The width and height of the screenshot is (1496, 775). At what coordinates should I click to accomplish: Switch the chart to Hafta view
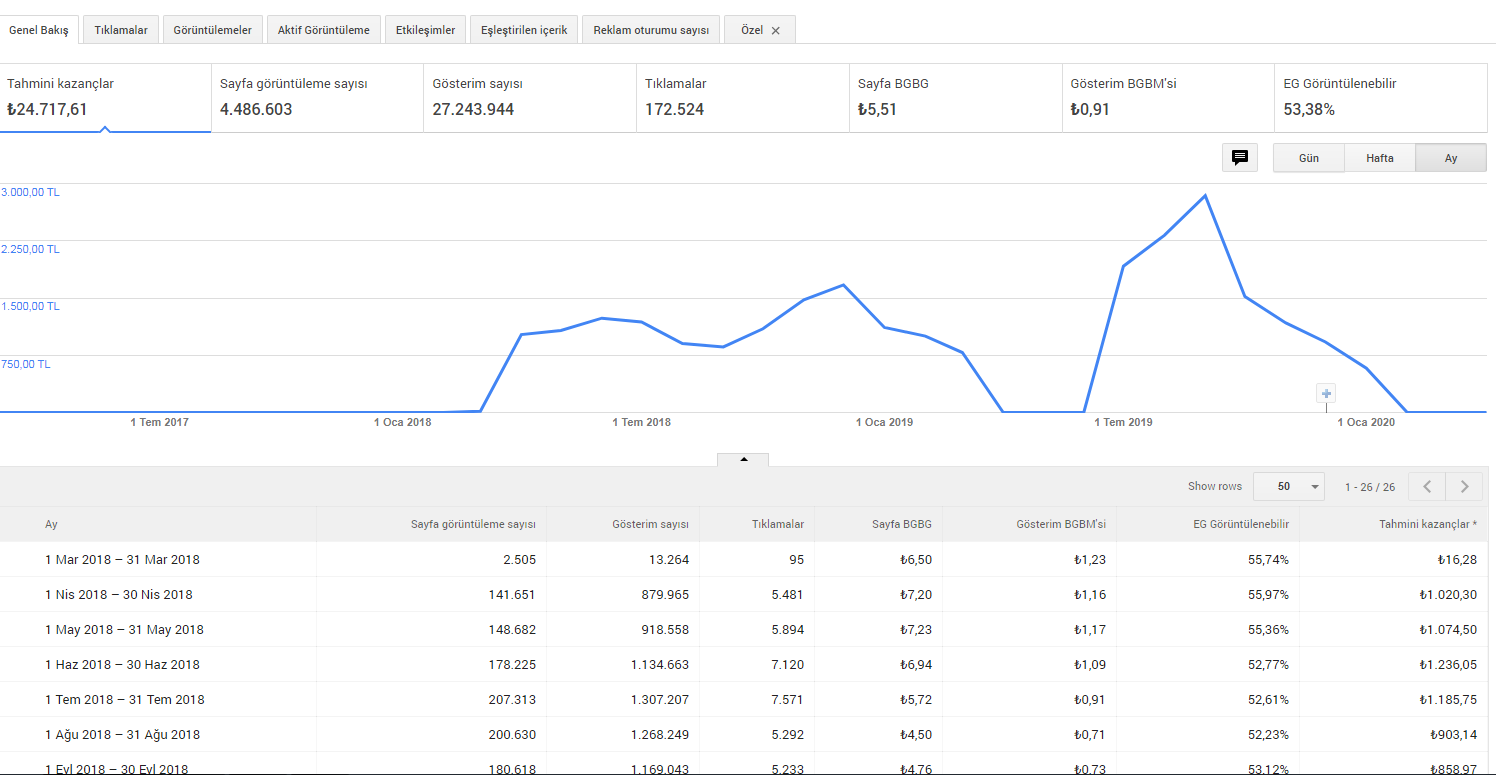pos(1380,158)
